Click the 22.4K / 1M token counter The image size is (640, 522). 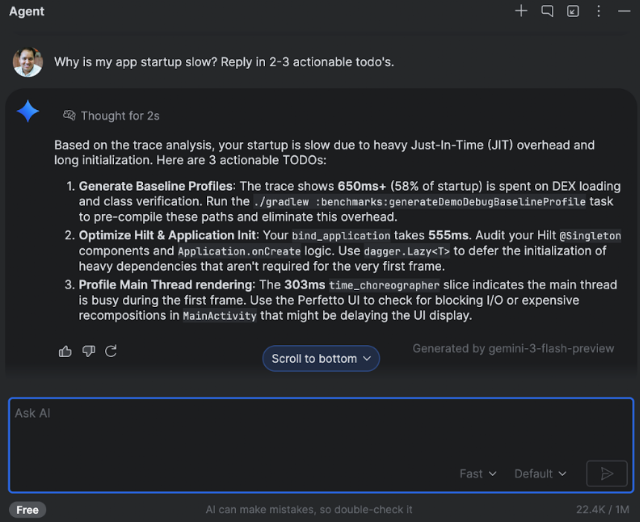[602, 510]
